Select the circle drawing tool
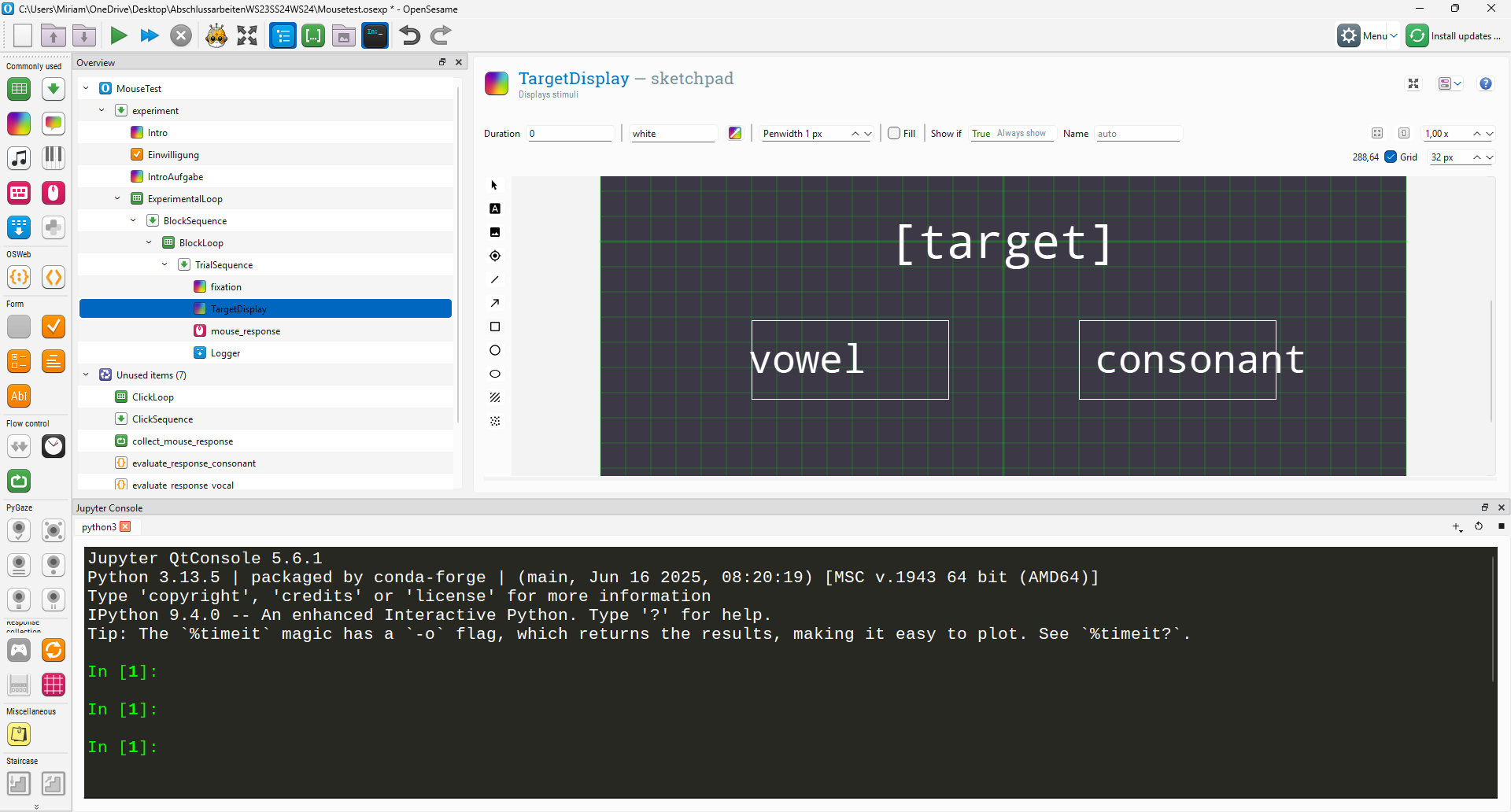The image size is (1511, 812). pyautogui.click(x=495, y=350)
